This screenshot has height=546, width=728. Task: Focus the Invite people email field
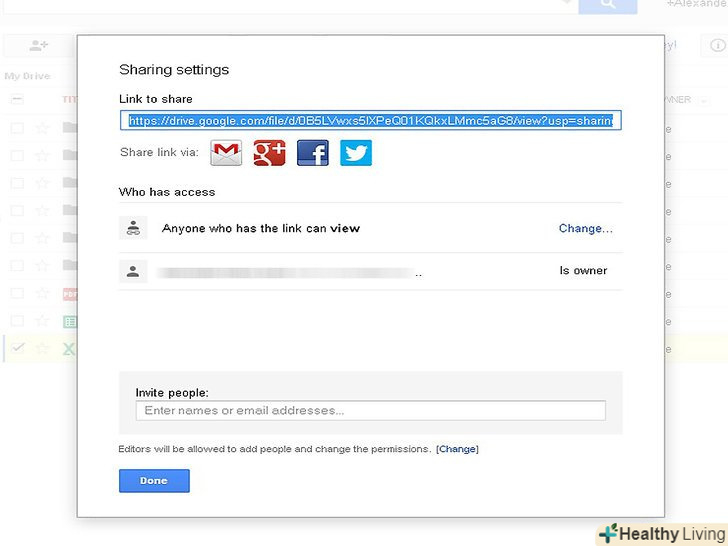[x=370, y=410]
